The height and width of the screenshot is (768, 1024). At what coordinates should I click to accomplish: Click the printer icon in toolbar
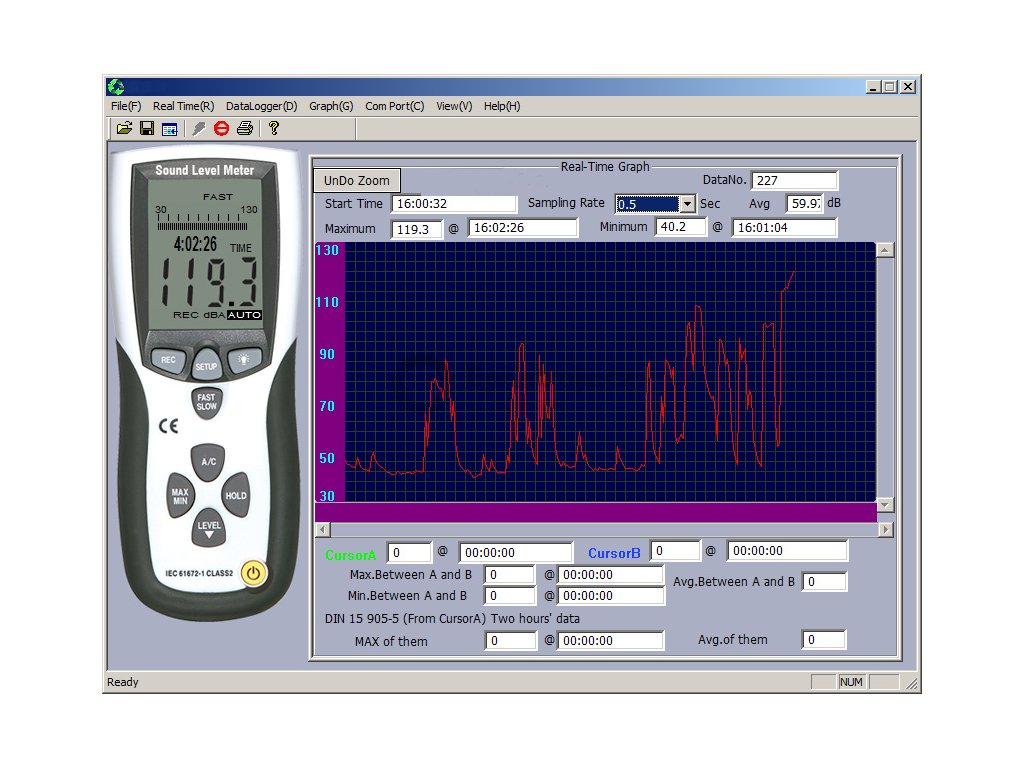point(245,128)
